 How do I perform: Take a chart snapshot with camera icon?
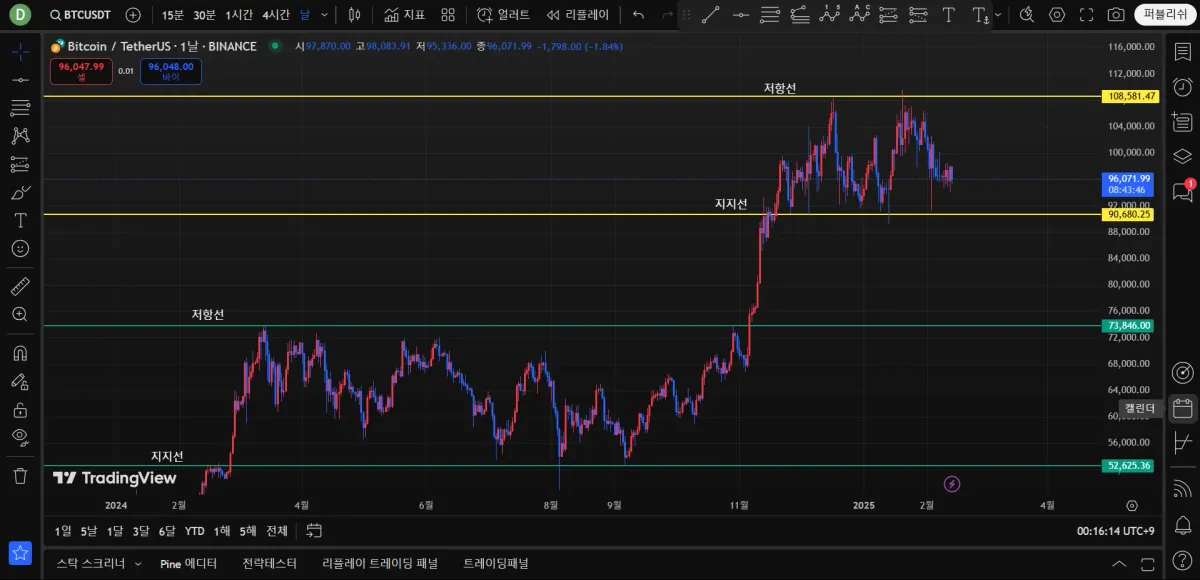pyautogui.click(x=1115, y=15)
